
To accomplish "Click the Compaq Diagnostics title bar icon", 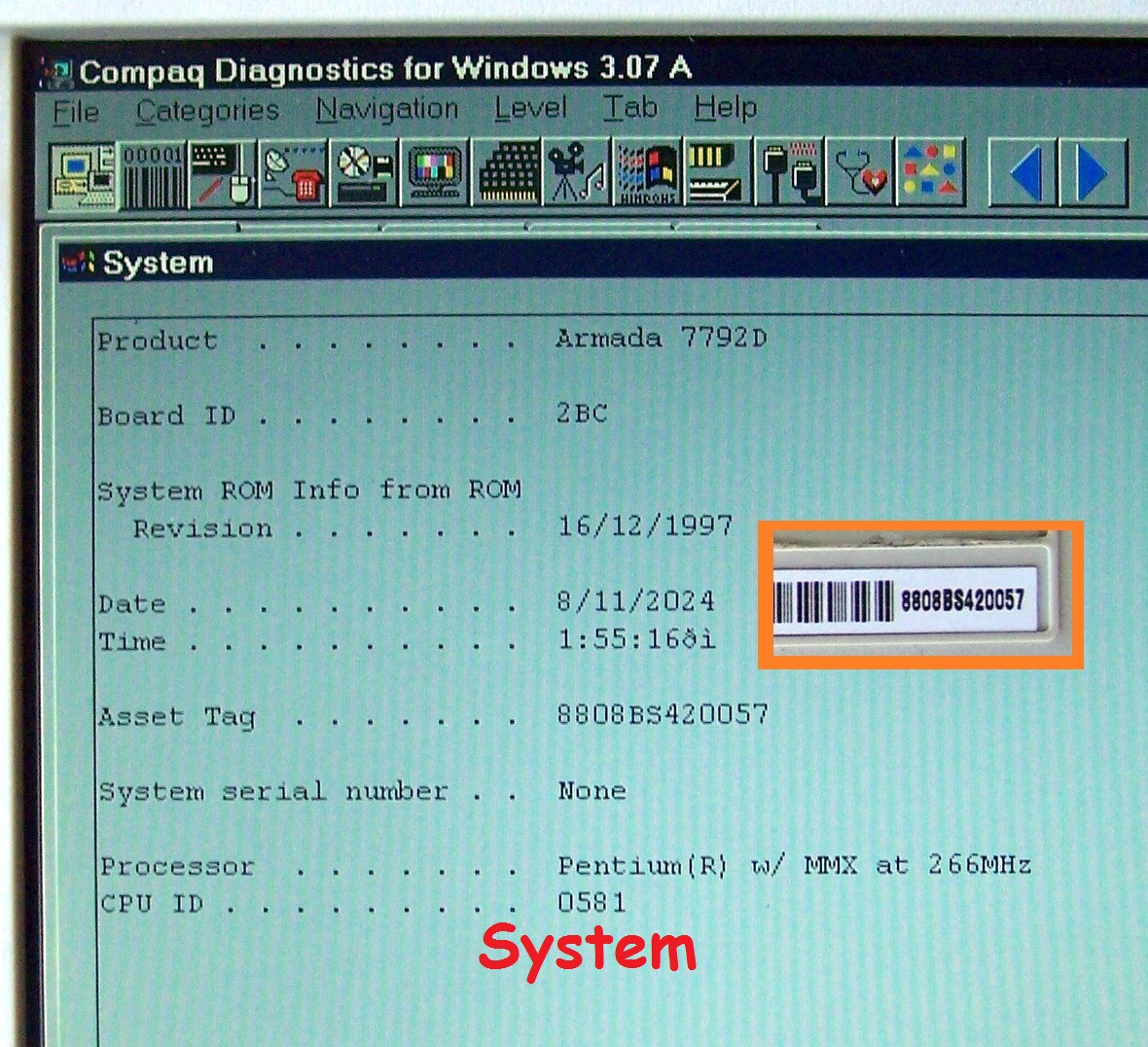I will [56, 73].
